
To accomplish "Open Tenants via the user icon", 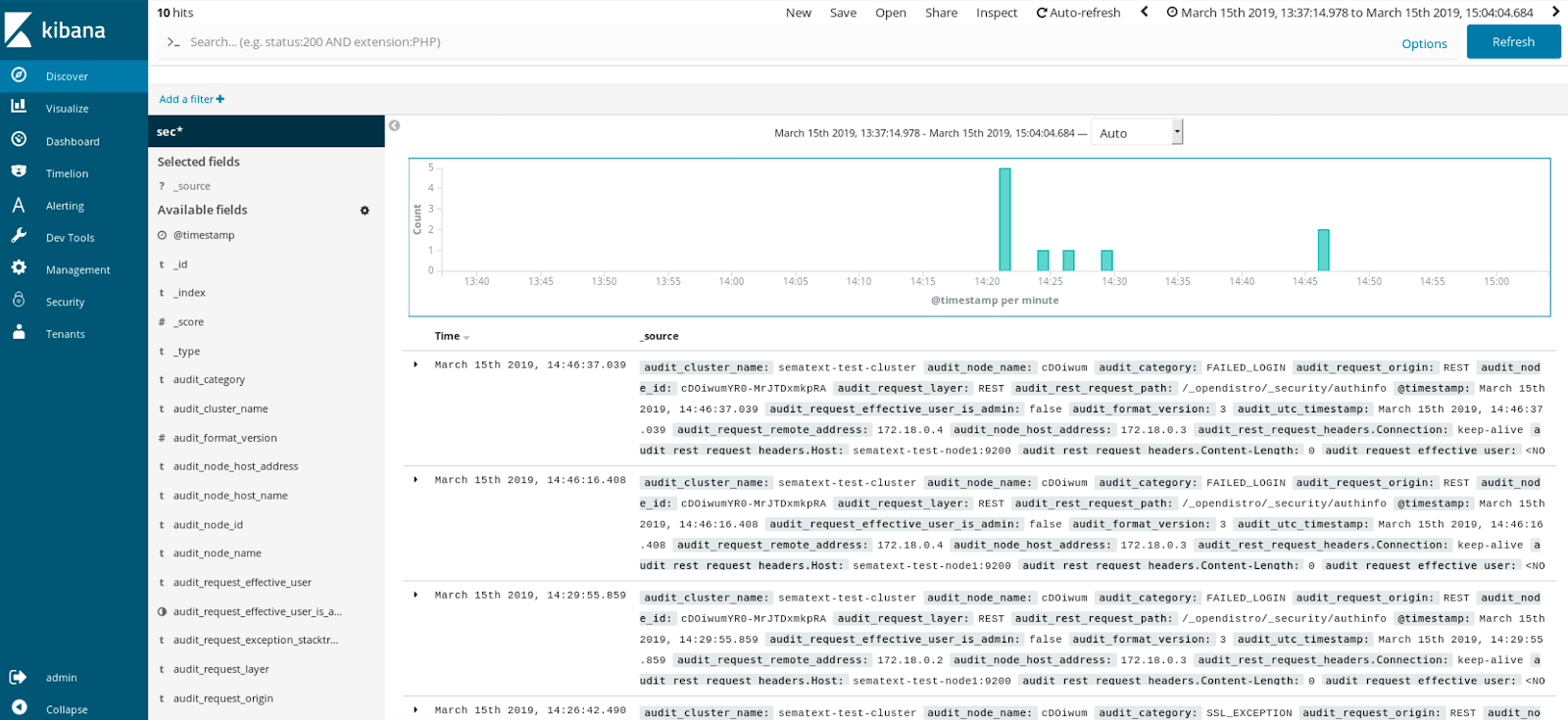I will coord(19,332).
